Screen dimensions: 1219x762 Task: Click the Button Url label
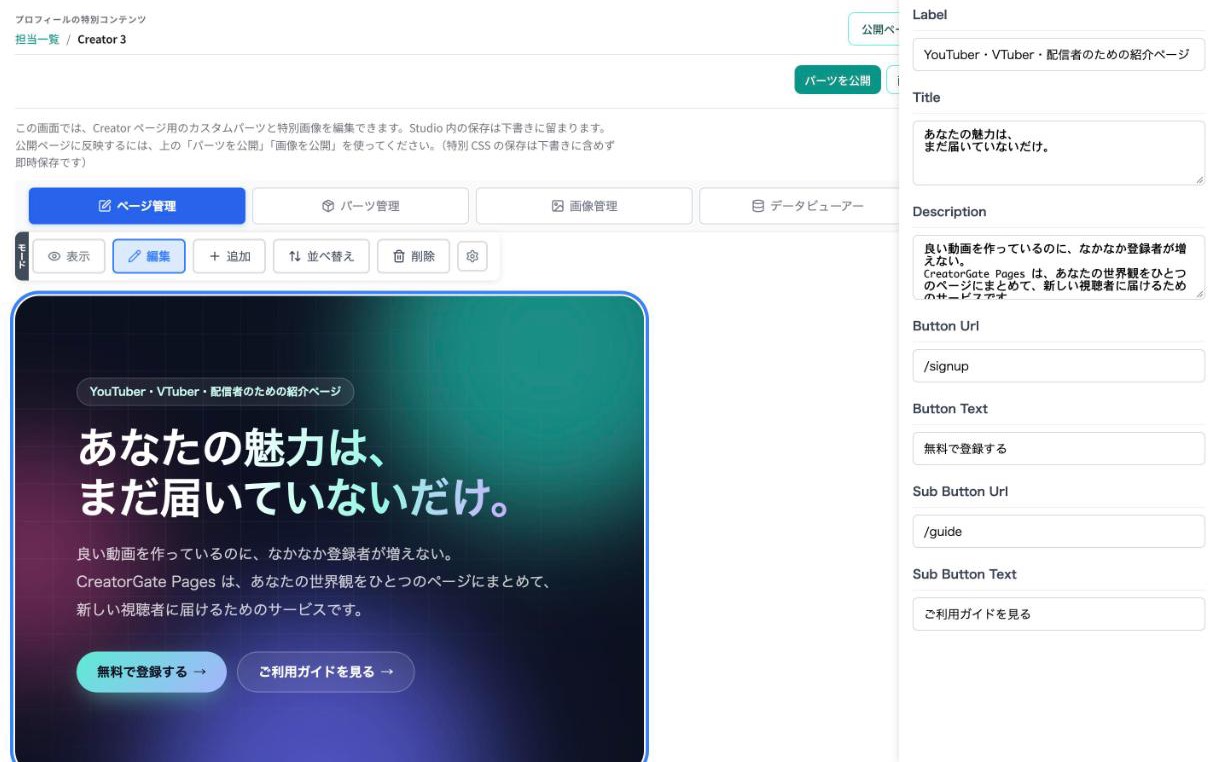[x=946, y=326]
